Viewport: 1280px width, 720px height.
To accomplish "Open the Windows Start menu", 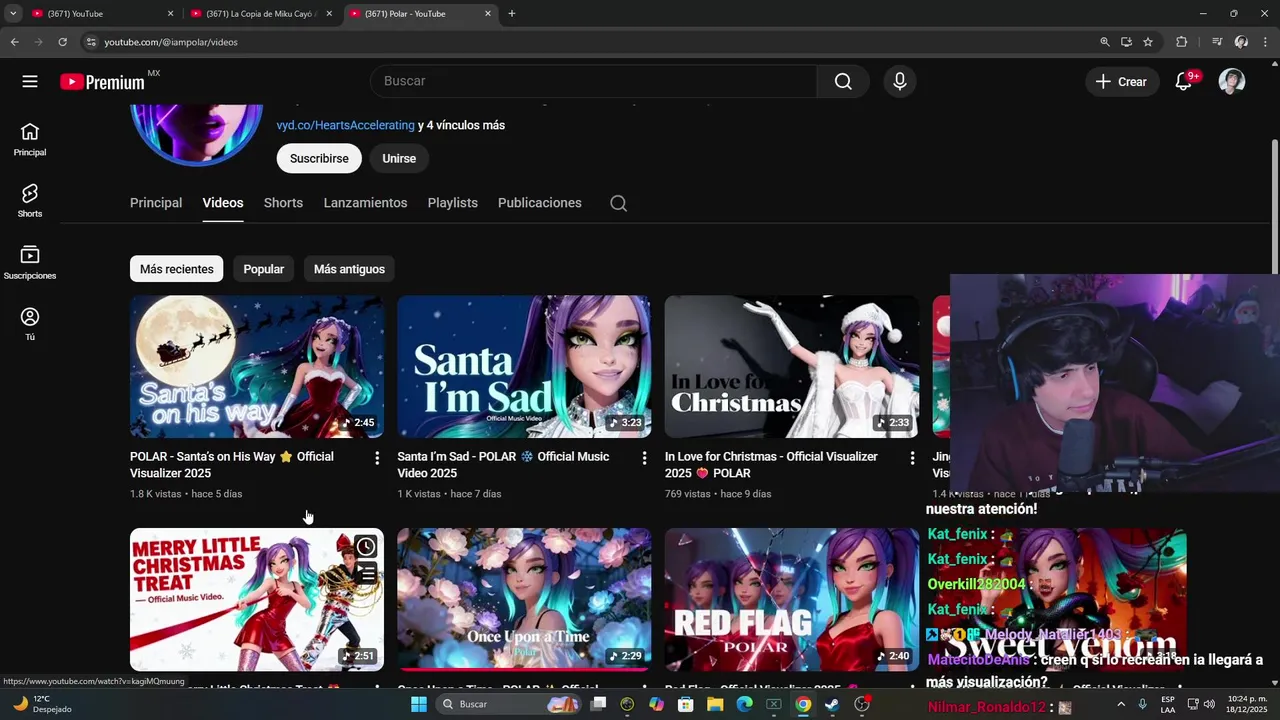I will click(x=419, y=704).
